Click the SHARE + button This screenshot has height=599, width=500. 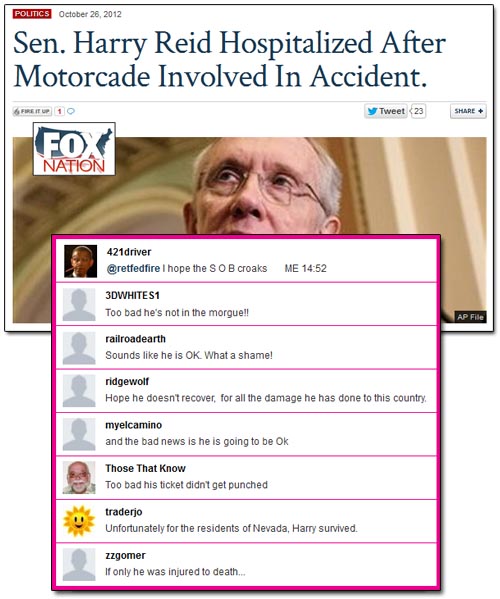(468, 111)
